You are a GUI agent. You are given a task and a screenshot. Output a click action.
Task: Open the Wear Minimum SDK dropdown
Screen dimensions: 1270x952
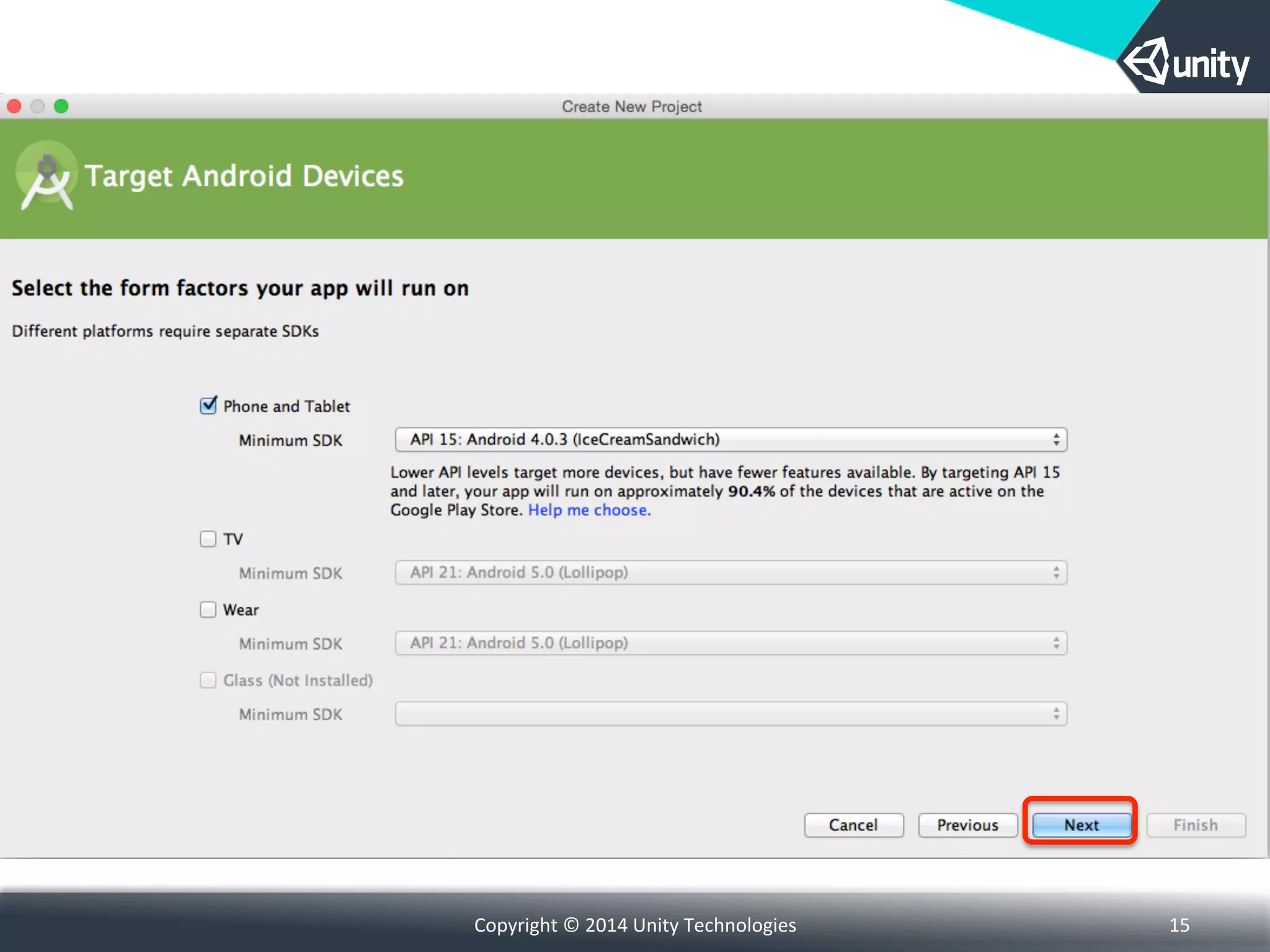(x=730, y=643)
